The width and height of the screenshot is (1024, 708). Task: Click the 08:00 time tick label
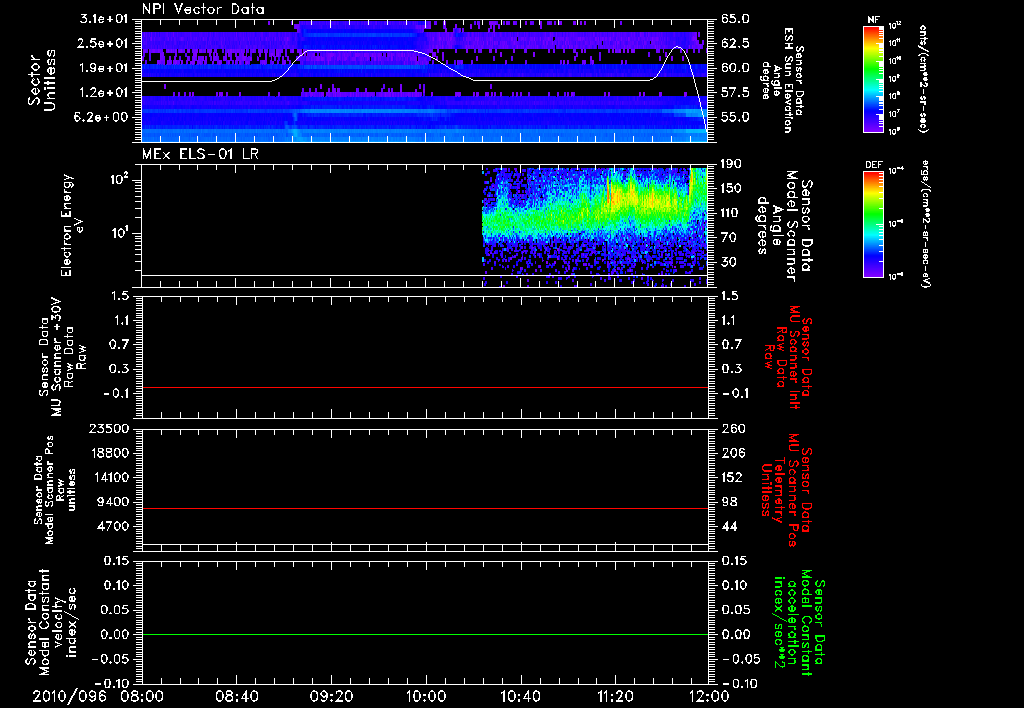pos(141,695)
